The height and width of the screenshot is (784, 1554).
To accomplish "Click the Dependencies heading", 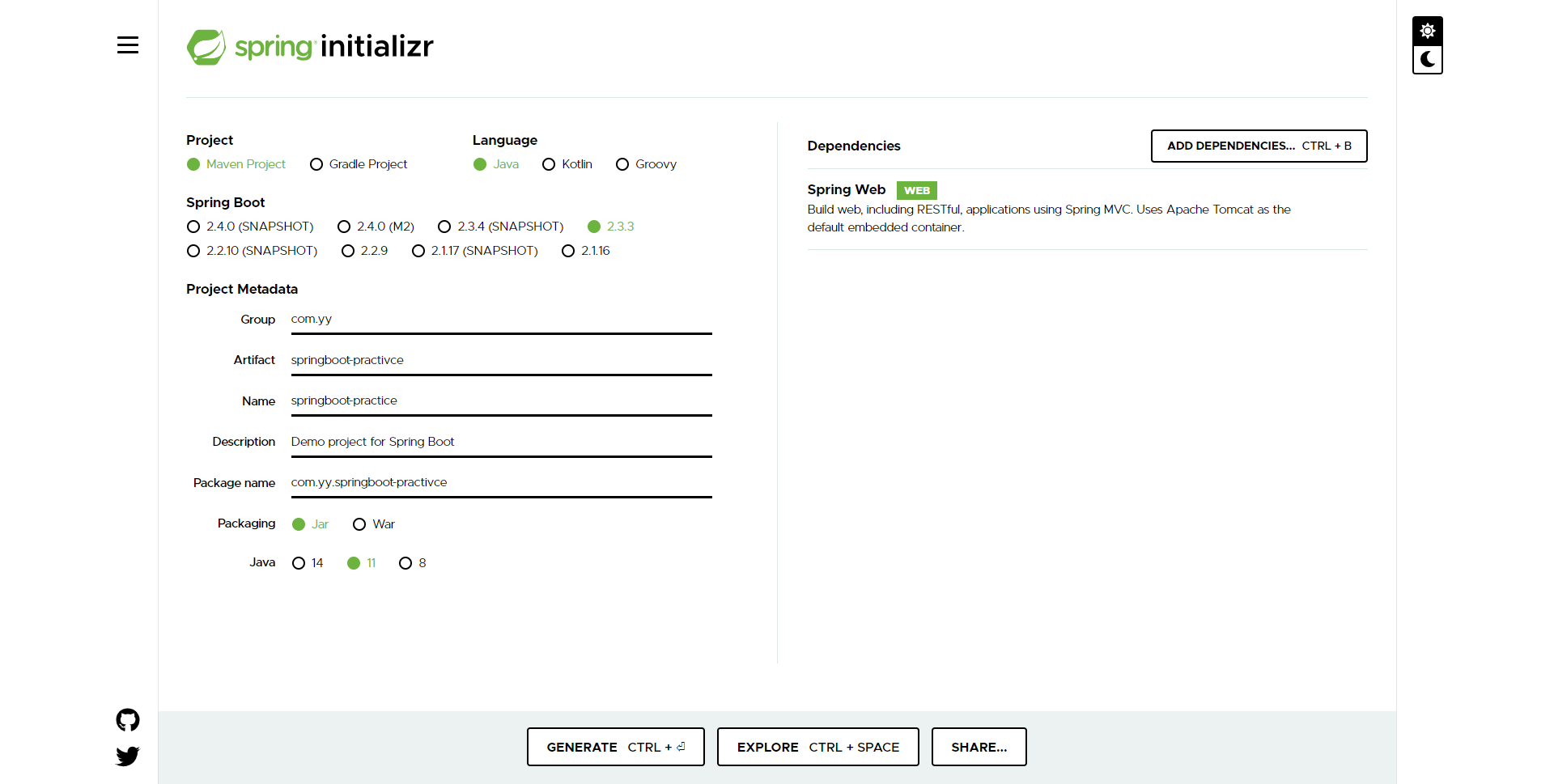I will click(854, 146).
